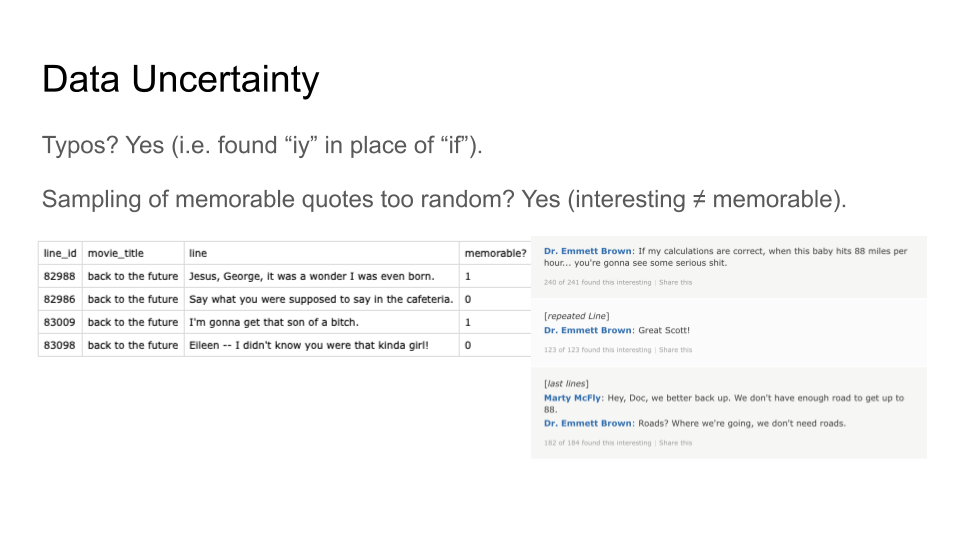Viewport: 960px width, 540px height.
Task: Open the Marty McFly character link
Action: tap(572, 398)
